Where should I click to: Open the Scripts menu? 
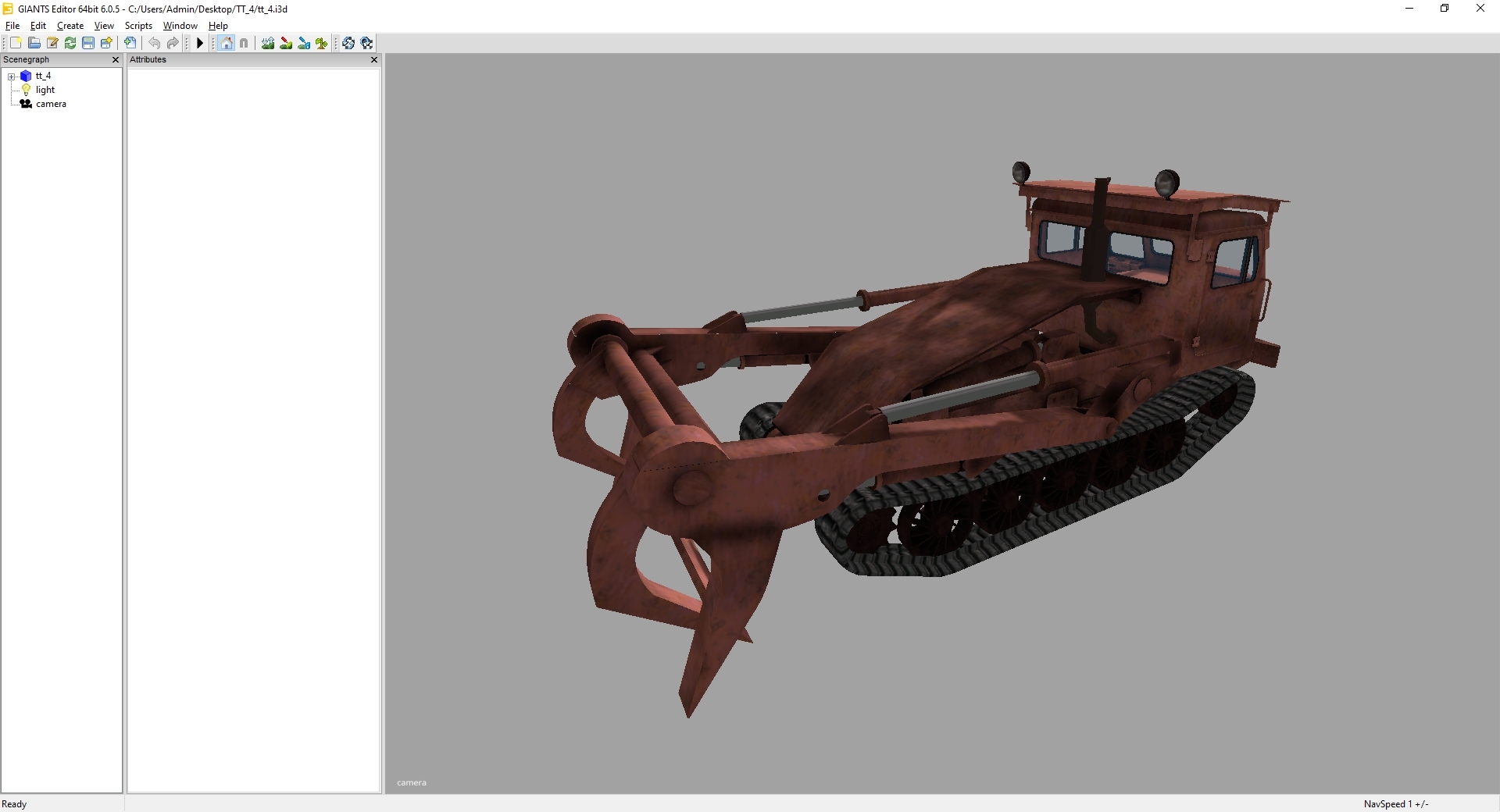point(138,26)
